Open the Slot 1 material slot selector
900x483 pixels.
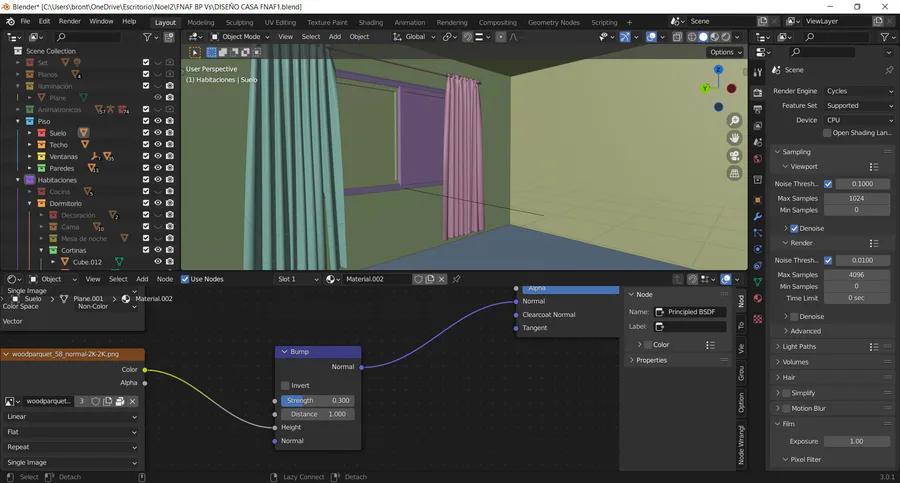pyautogui.click(x=298, y=279)
